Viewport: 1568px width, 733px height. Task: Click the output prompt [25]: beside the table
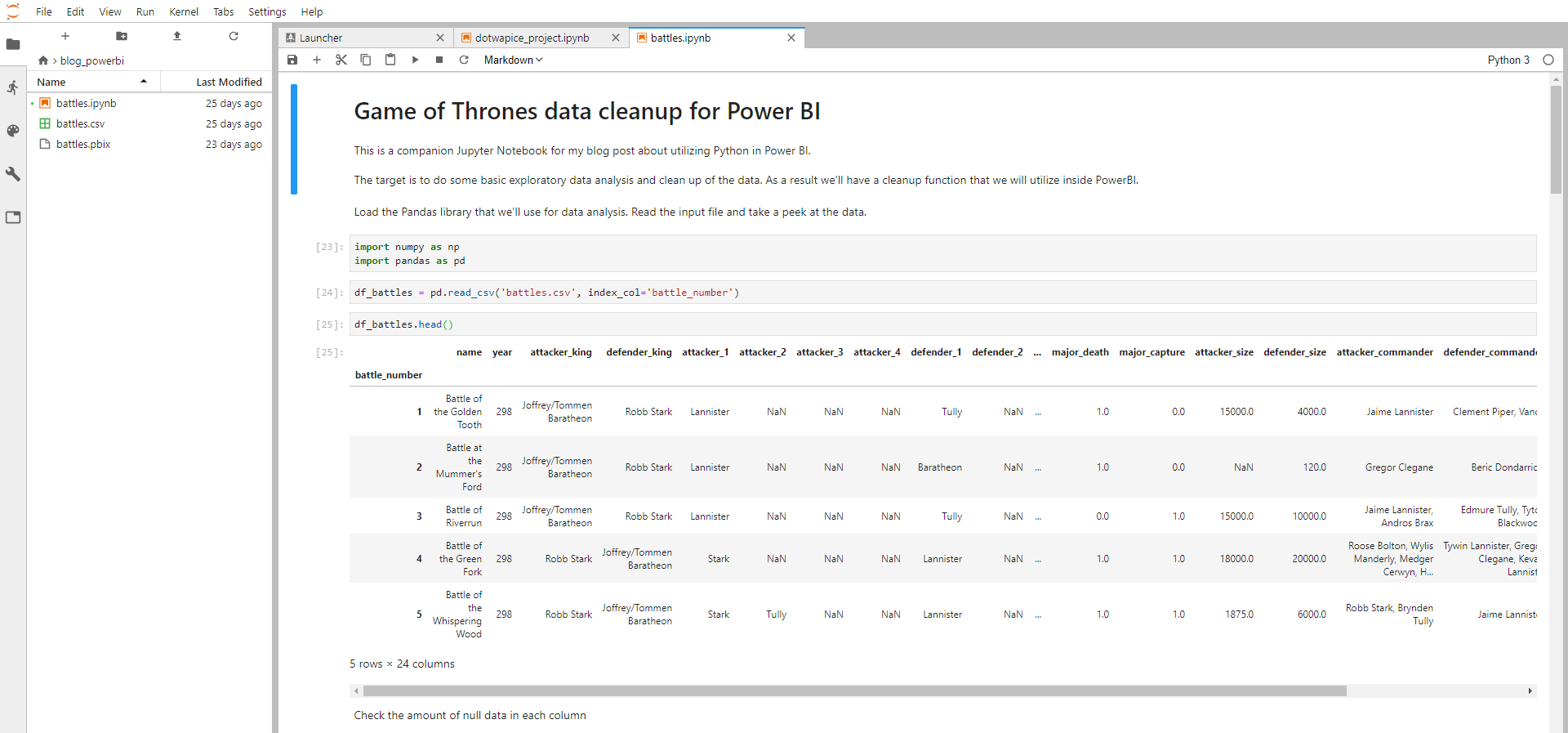click(329, 352)
